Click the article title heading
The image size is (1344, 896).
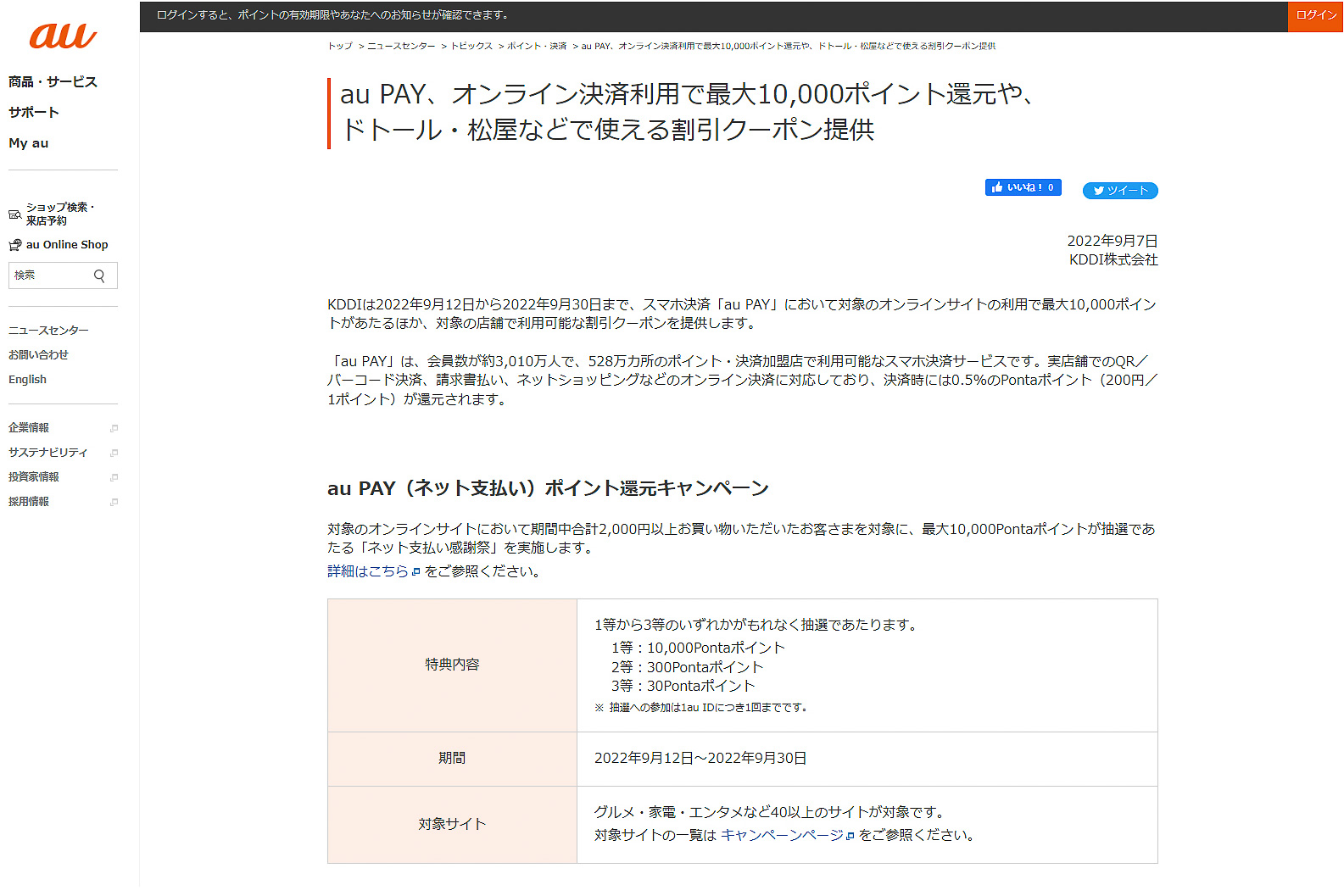[x=687, y=112]
